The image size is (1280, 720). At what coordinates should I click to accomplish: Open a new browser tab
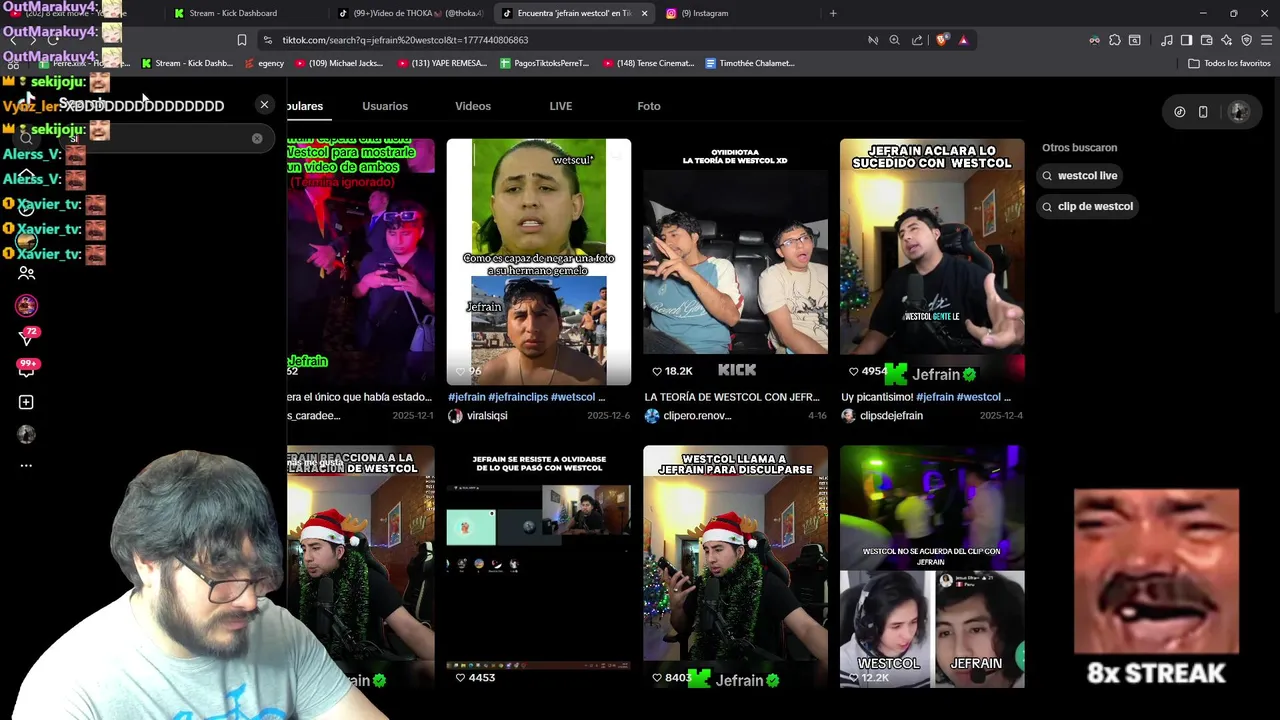(x=833, y=13)
